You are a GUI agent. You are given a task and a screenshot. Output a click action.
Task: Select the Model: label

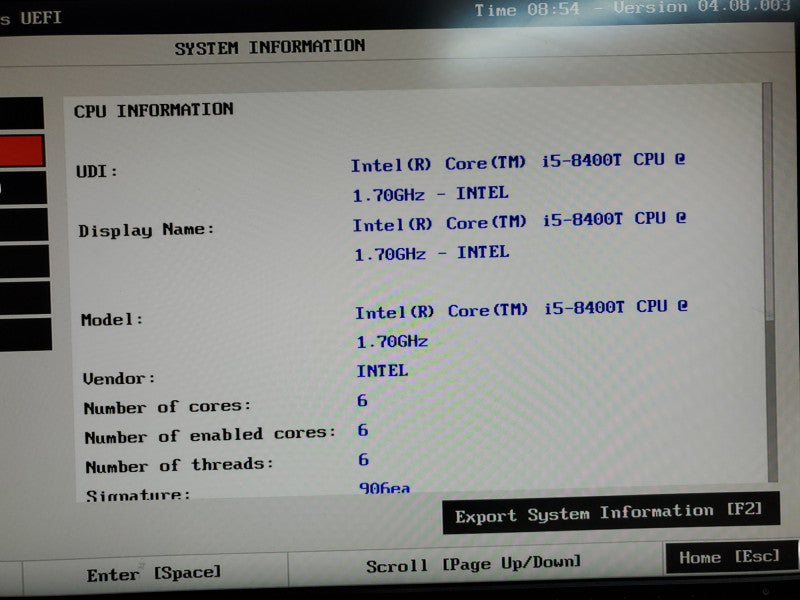click(x=112, y=320)
